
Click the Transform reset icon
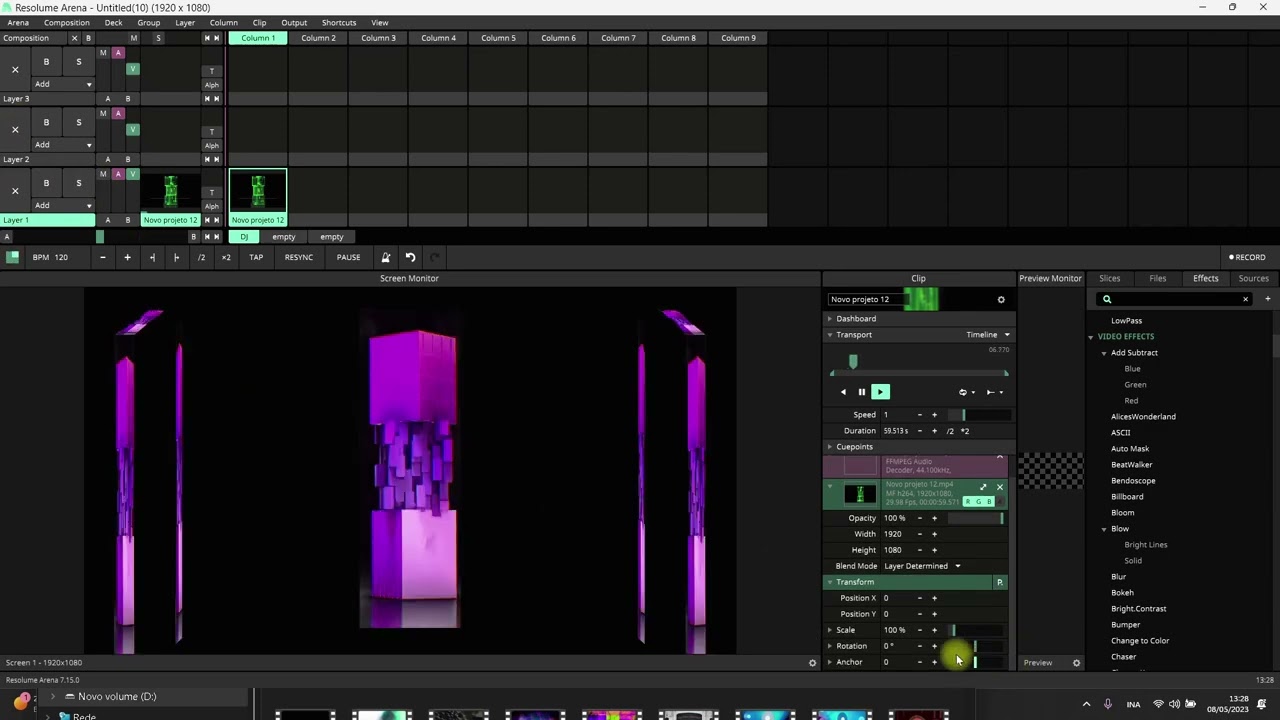coord(999,582)
